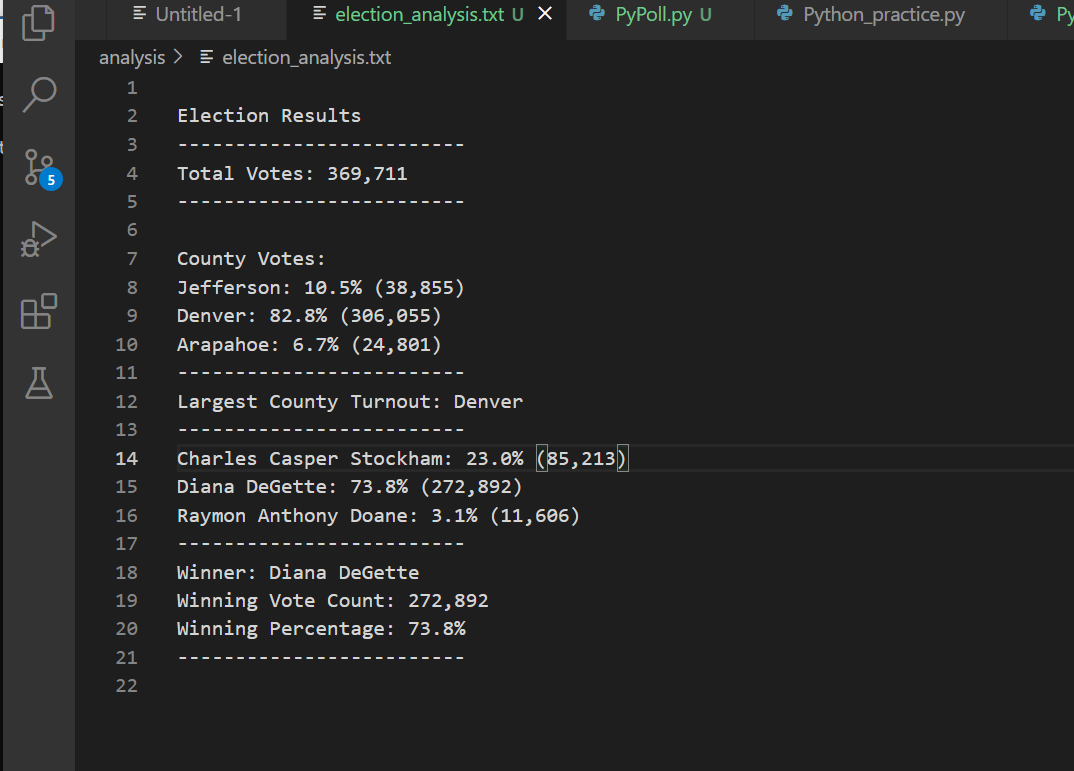
Task: Open the Explorer sidebar
Action: click(38, 22)
